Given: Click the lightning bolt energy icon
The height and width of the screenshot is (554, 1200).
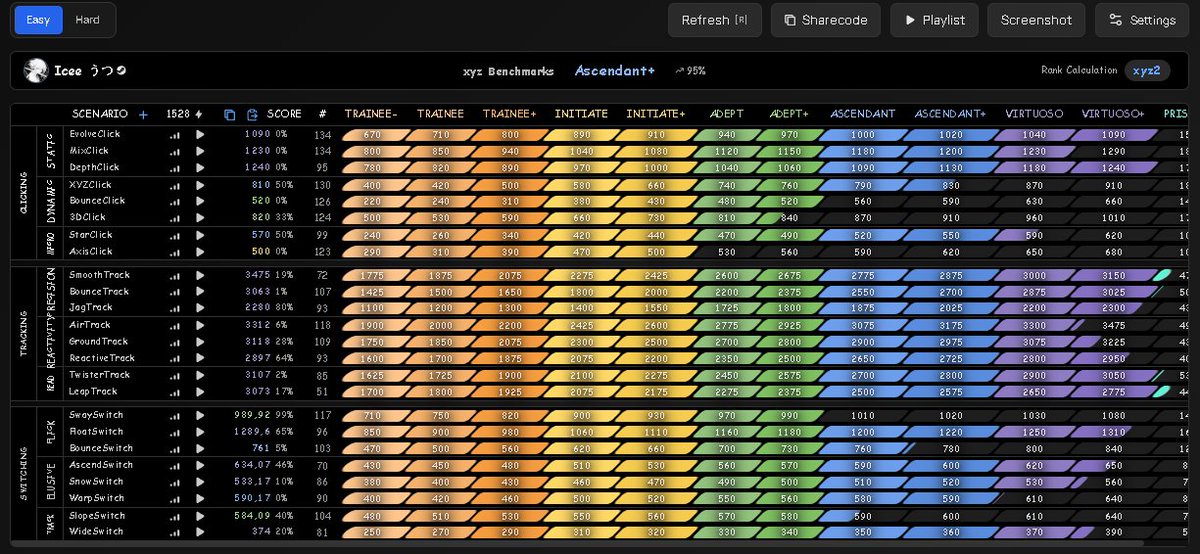Looking at the screenshot, I should [199, 114].
